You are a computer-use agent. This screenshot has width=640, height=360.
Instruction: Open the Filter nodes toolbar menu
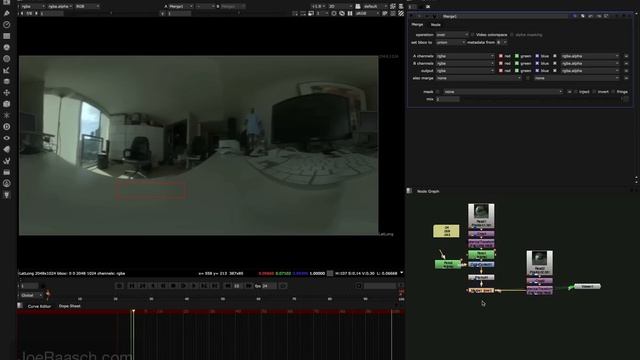(7, 59)
